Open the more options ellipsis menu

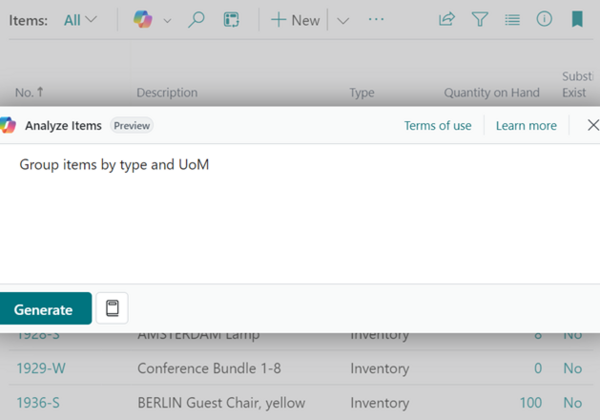click(376, 19)
